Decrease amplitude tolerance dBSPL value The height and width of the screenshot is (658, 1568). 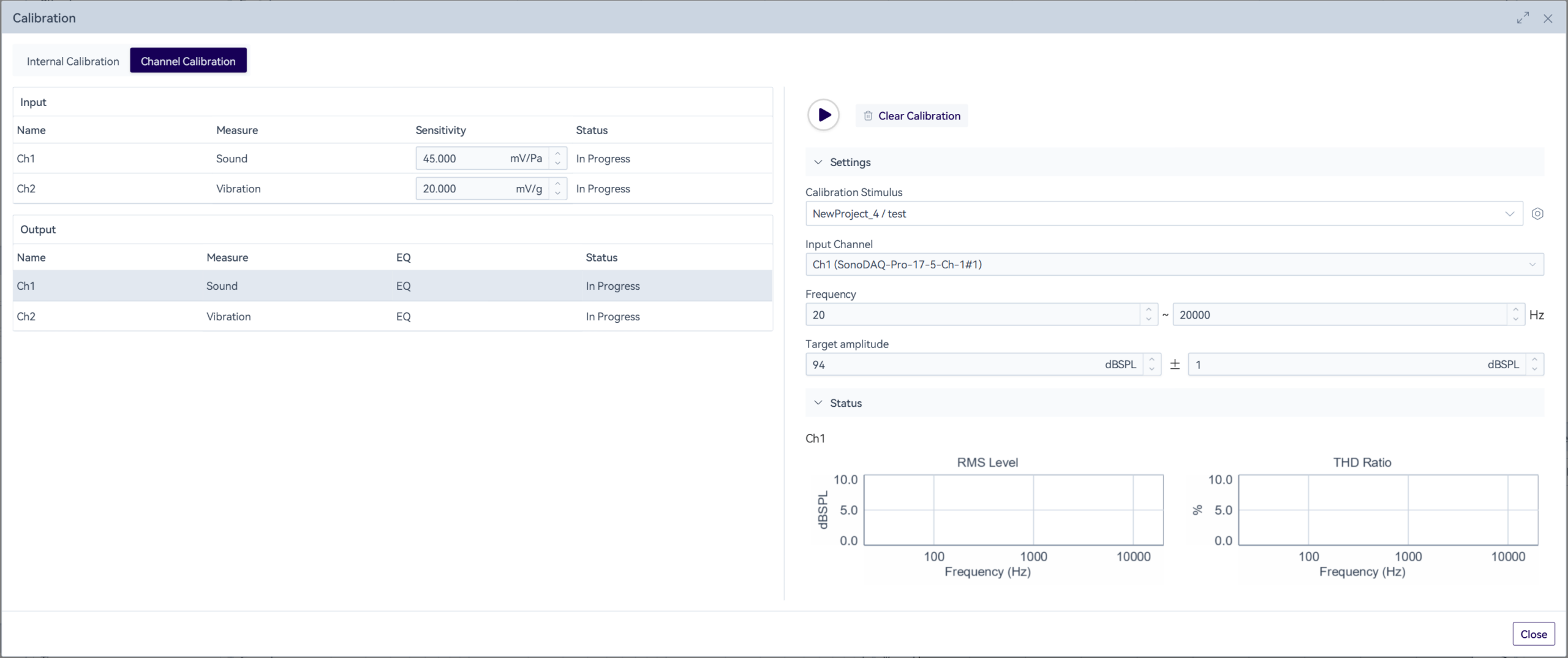point(1534,369)
